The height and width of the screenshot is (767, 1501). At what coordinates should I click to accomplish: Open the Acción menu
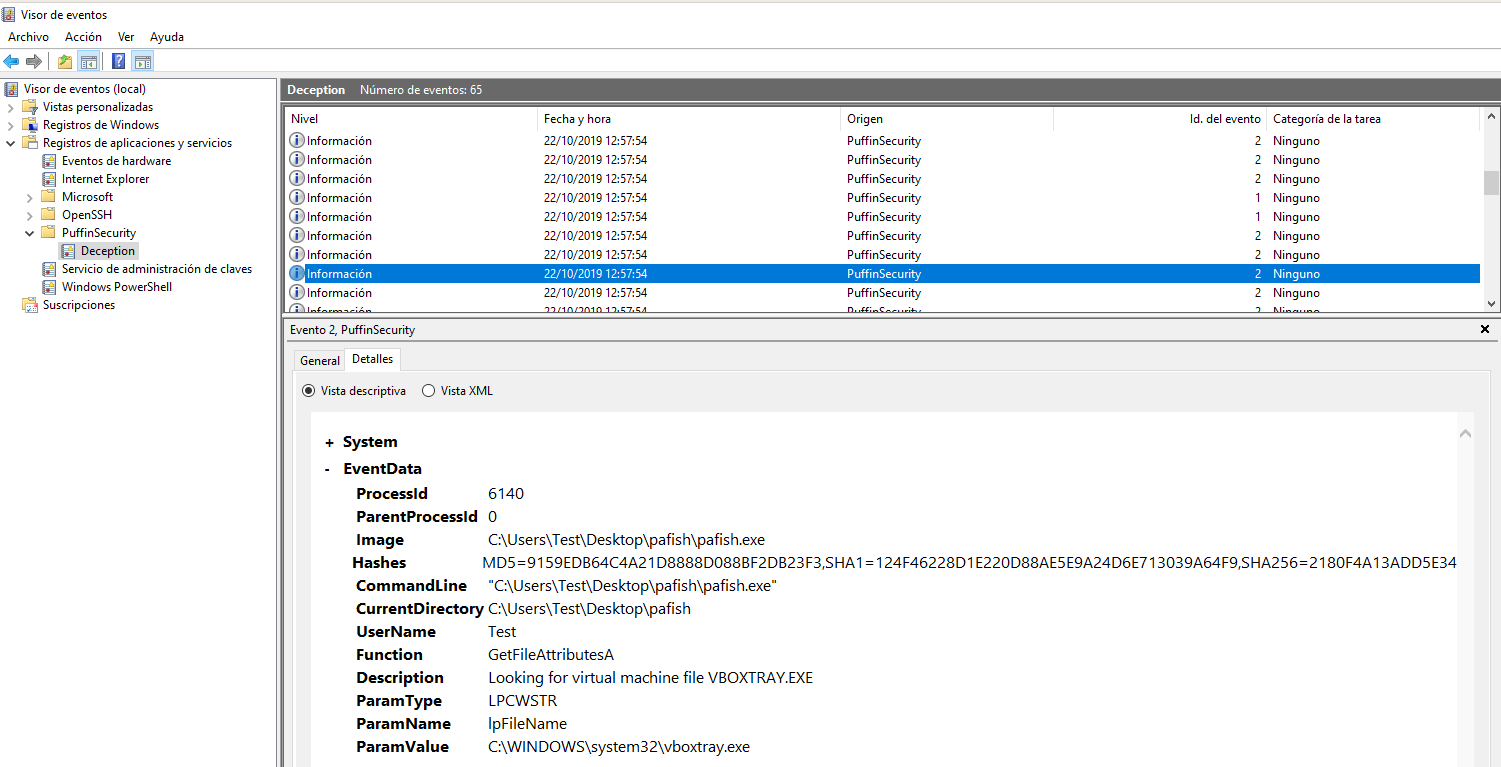coord(83,37)
